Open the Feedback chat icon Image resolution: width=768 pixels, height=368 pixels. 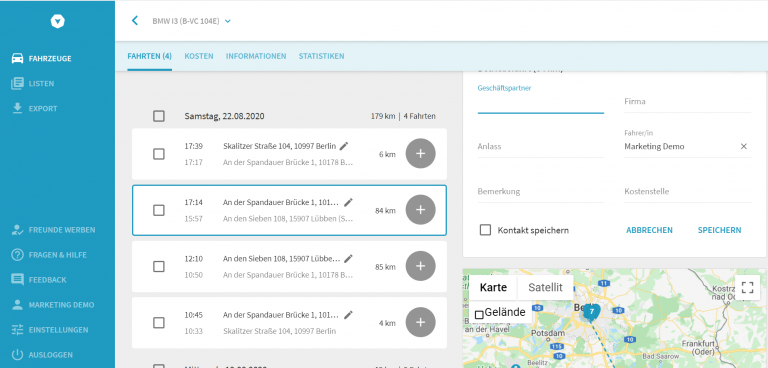(18, 280)
